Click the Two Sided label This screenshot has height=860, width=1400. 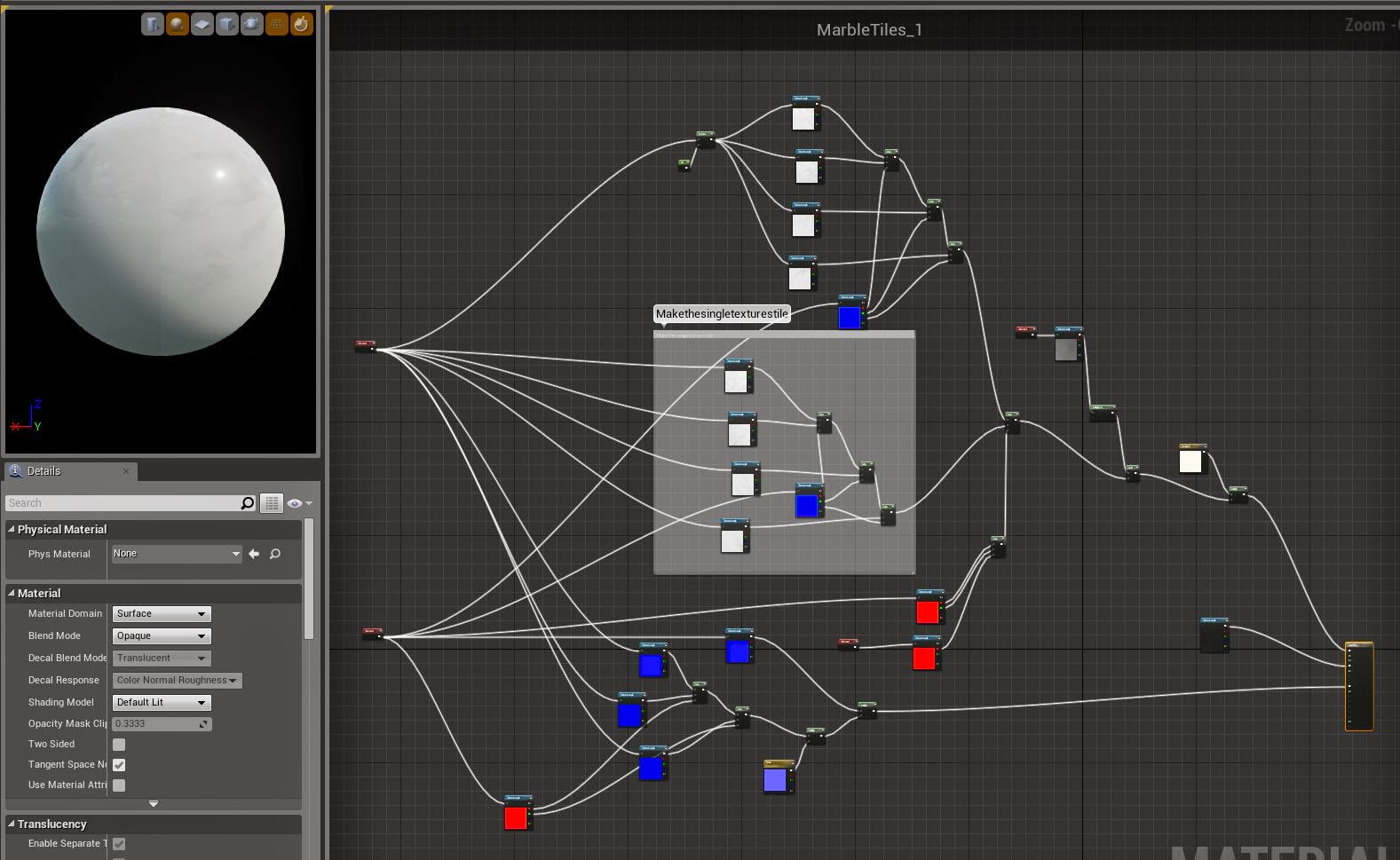tap(51, 745)
